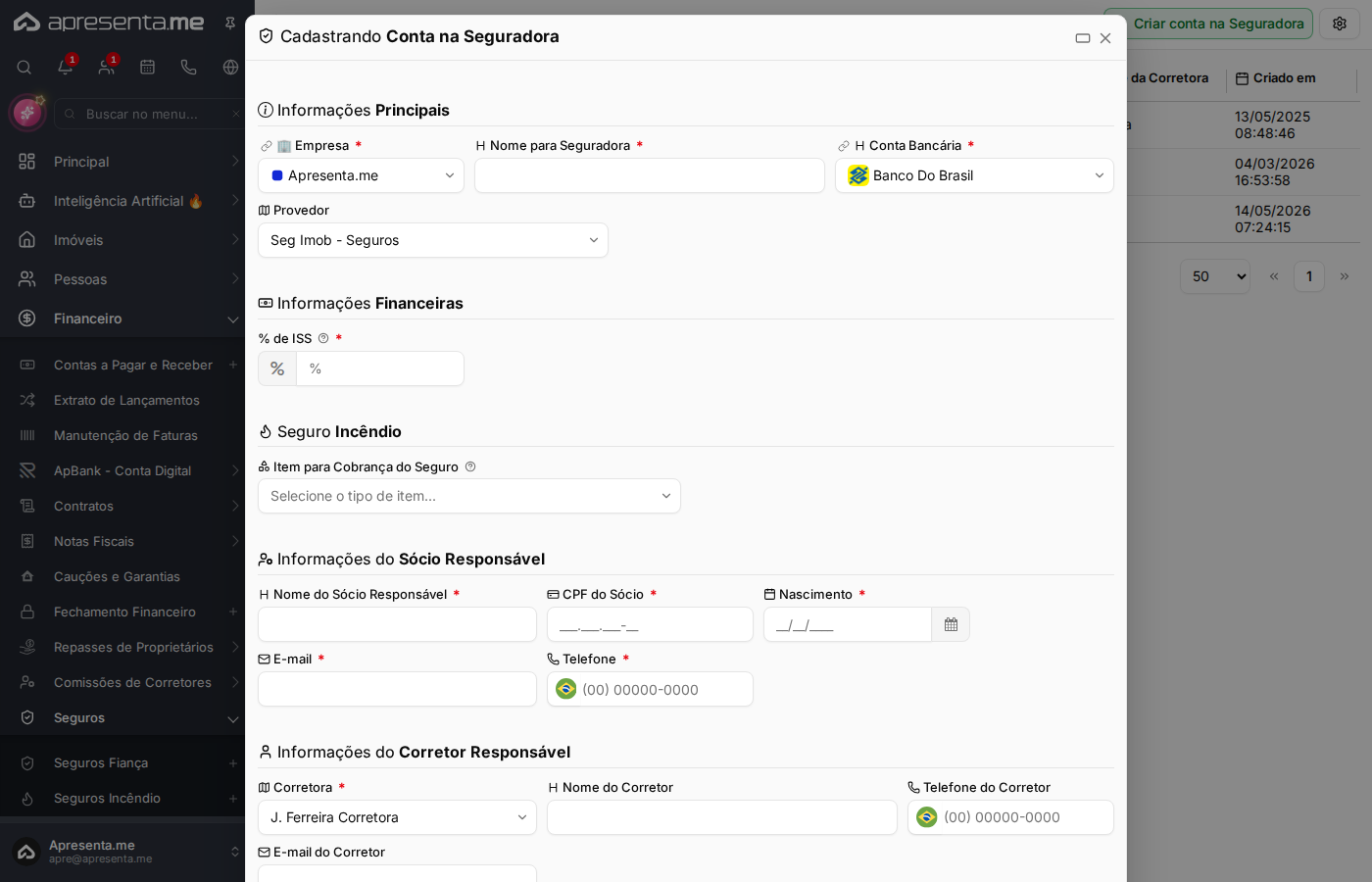Open the Imóveis menu
The image size is (1372, 882).
(122, 240)
